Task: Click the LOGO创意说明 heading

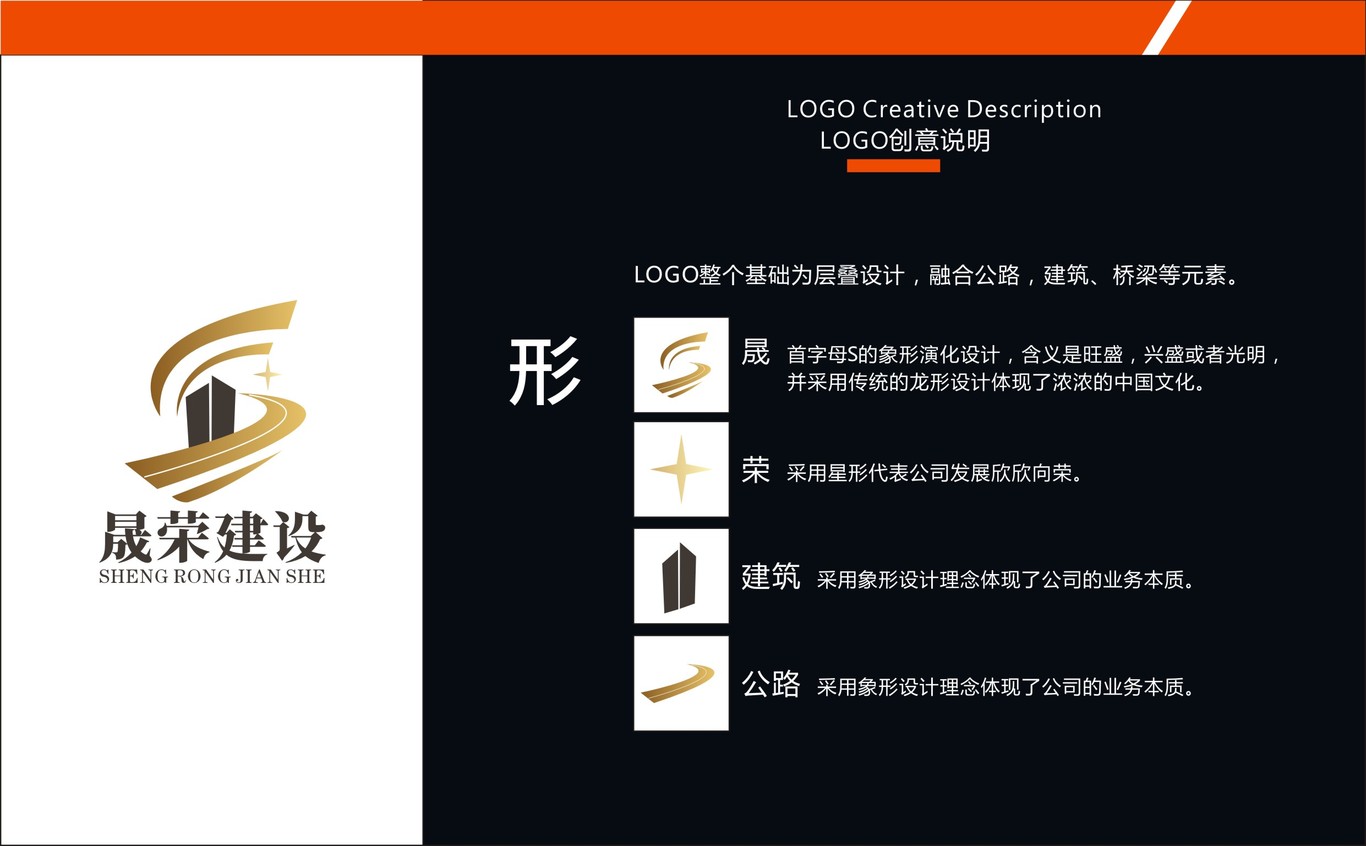Action: pyautogui.click(x=905, y=141)
